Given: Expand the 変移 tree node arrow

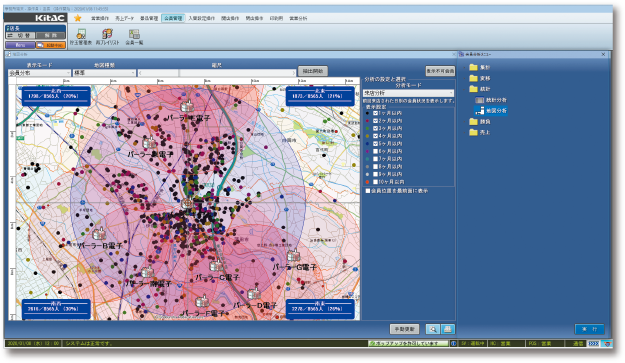Looking at the screenshot, I should pos(465,78).
